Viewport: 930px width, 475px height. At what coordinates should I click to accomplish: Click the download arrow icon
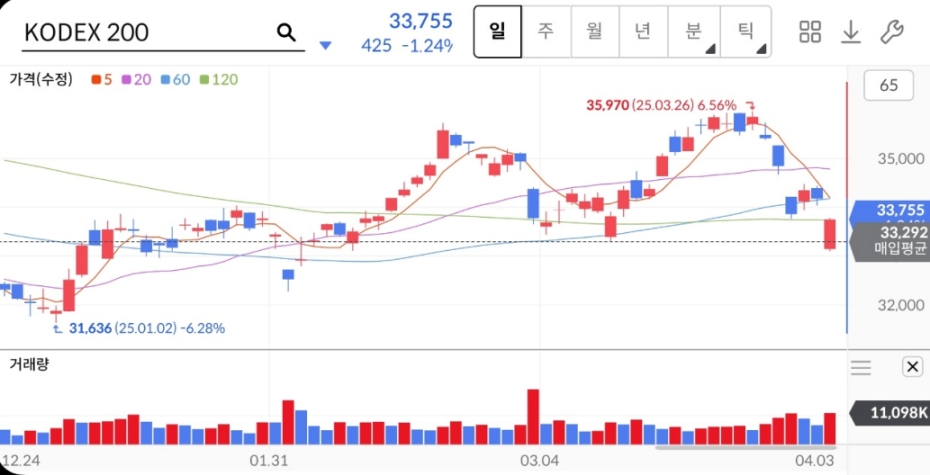(851, 32)
